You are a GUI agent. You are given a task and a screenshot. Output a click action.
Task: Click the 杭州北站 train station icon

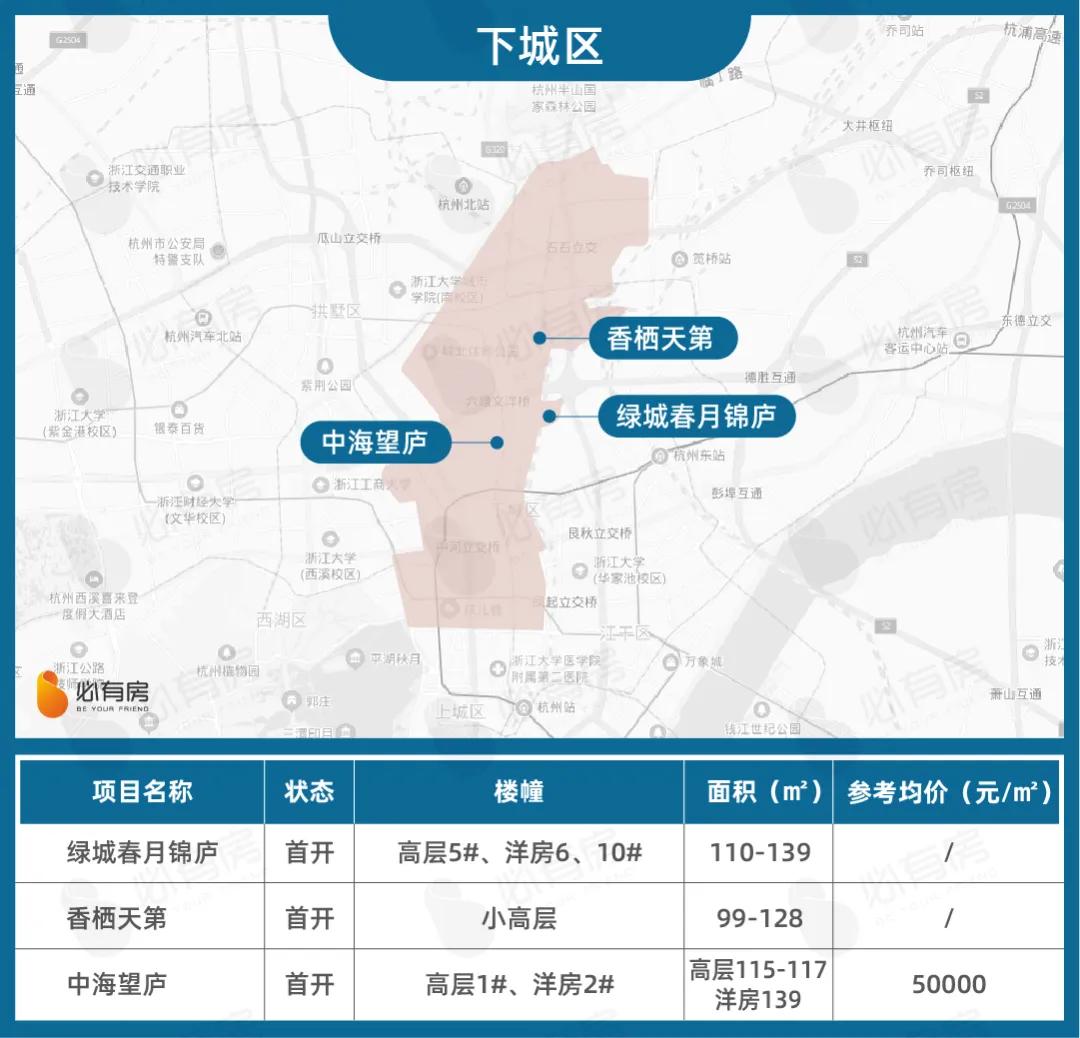pos(464,184)
